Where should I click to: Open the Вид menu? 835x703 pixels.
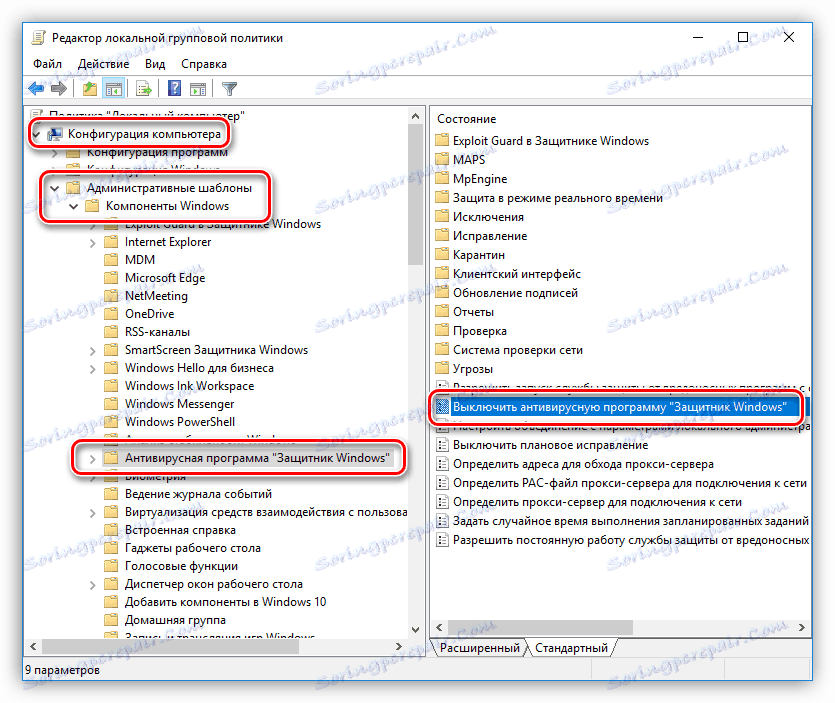pos(155,64)
